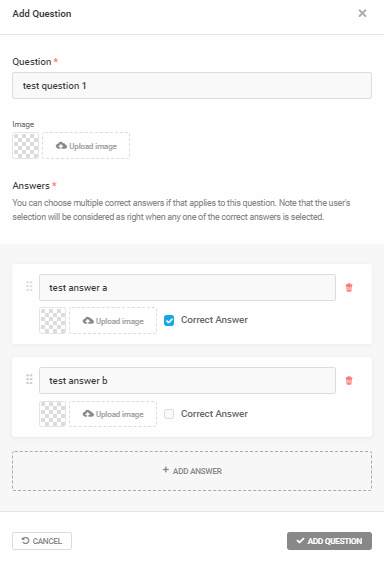Grab the drag handle of test answer a
Viewport: 384px width, 565px height.
(29, 286)
